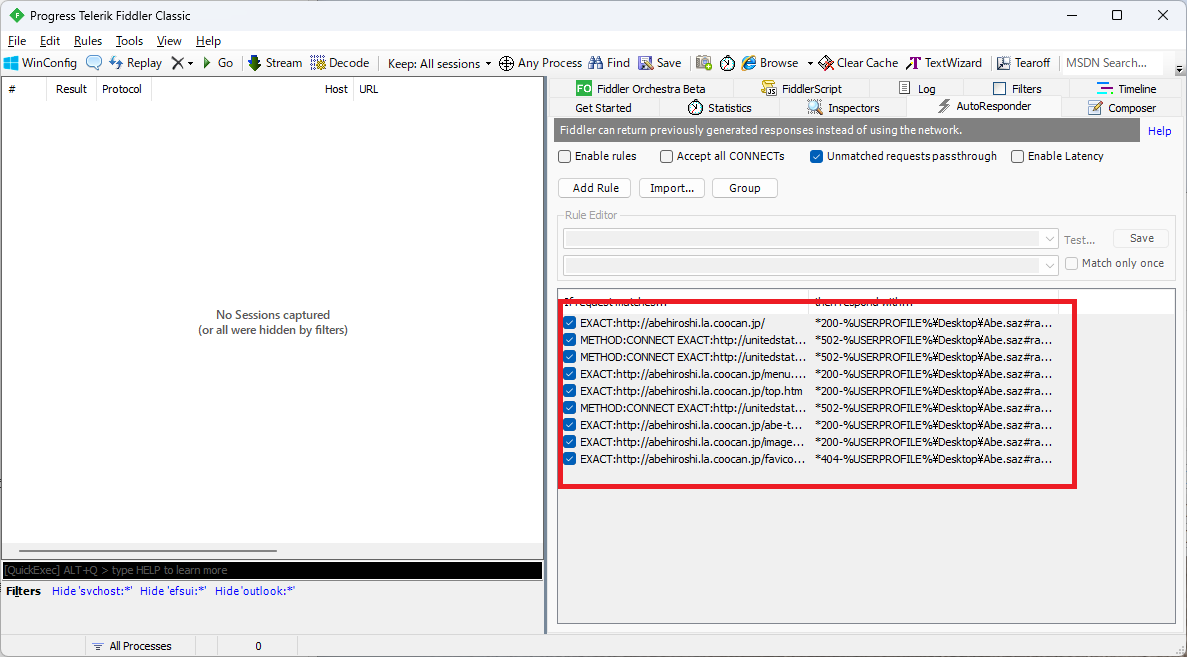Screen dimensions: 1187x657
Task: Expand the Browse dropdown arrow
Action: pyautogui.click(x=810, y=64)
